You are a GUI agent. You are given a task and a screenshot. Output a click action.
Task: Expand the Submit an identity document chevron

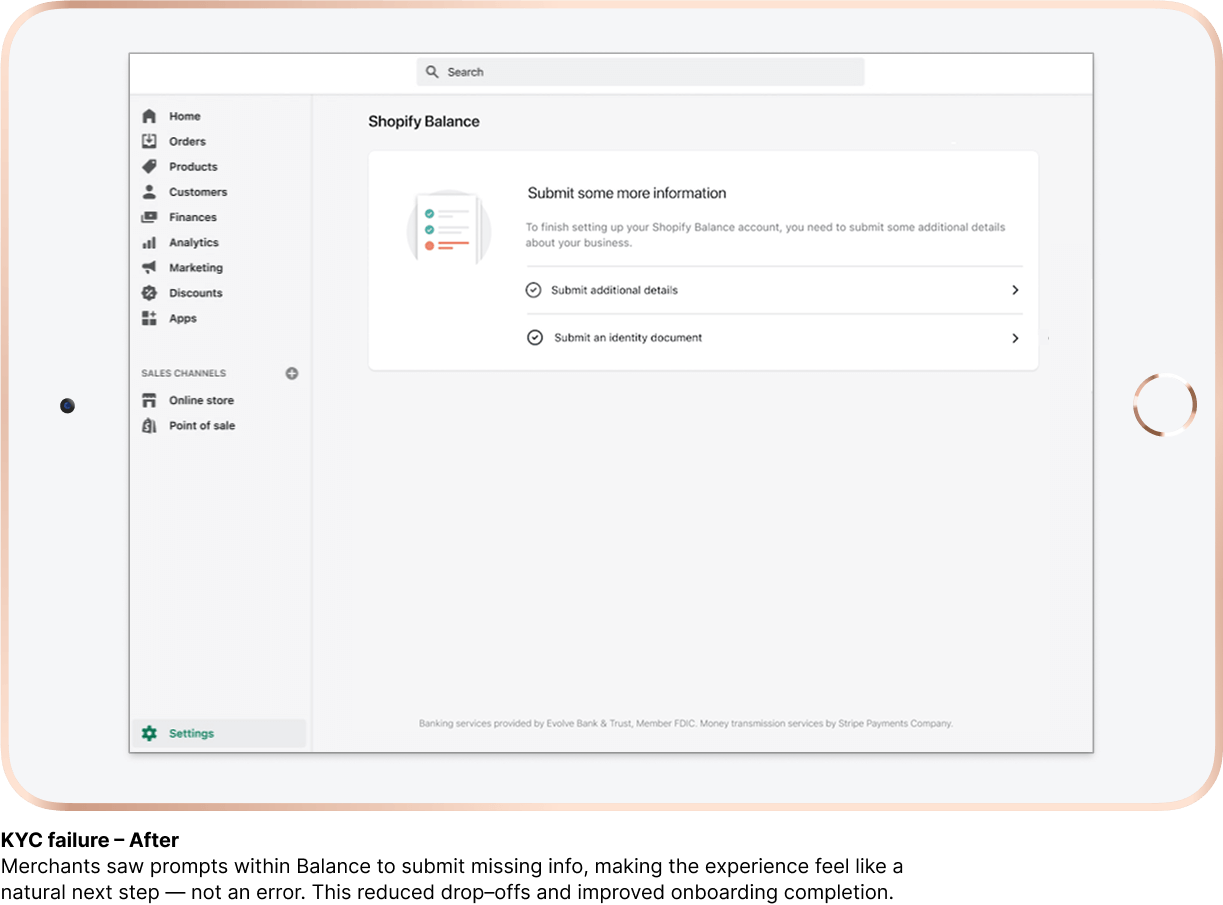click(x=1015, y=338)
